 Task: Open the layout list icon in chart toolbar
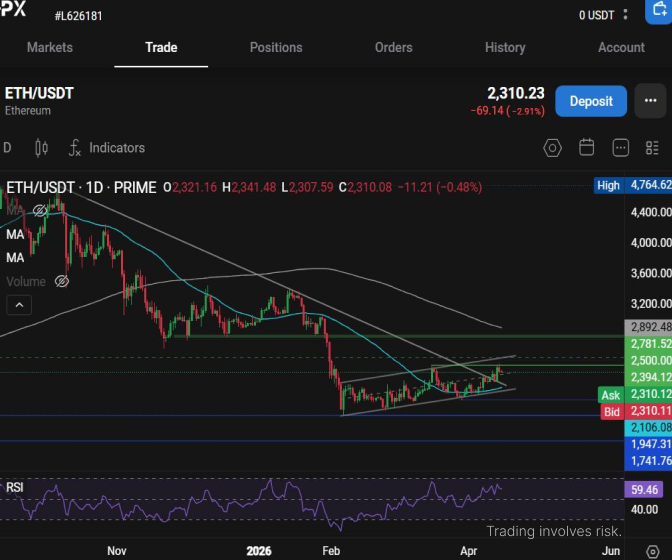[x=653, y=148]
